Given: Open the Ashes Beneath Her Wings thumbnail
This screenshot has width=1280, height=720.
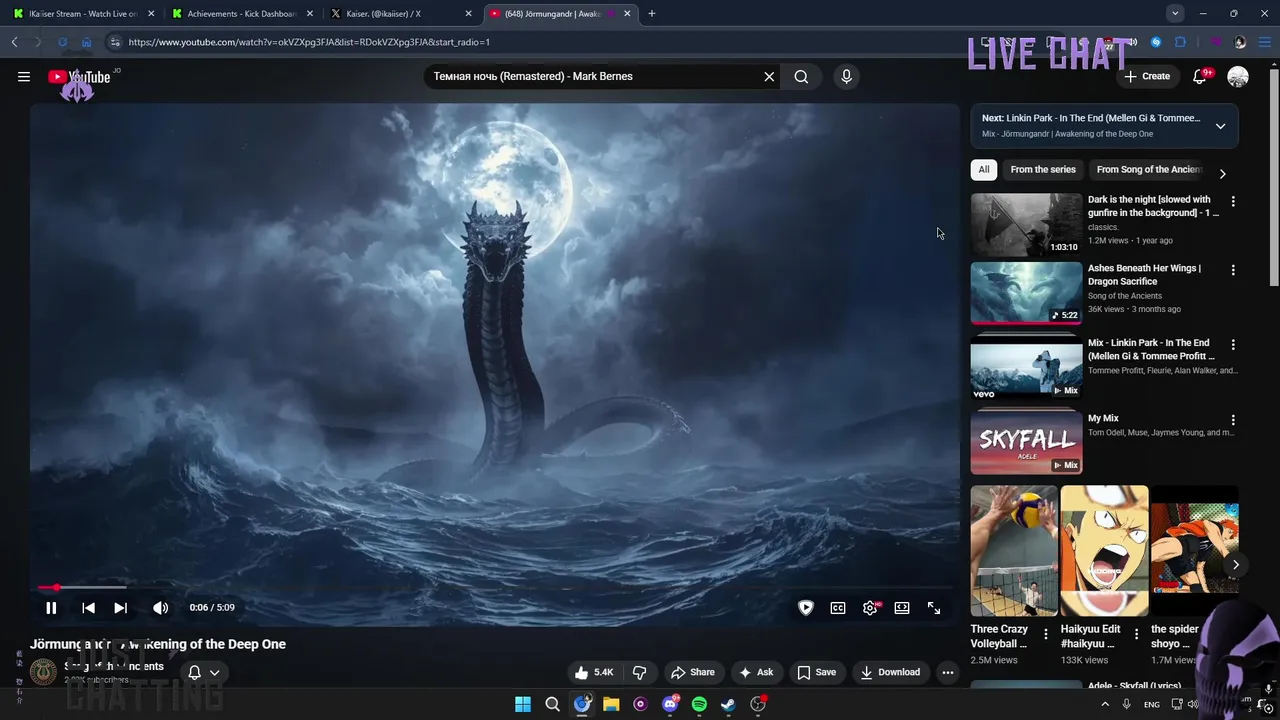Looking at the screenshot, I should click(x=1026, y=293).
